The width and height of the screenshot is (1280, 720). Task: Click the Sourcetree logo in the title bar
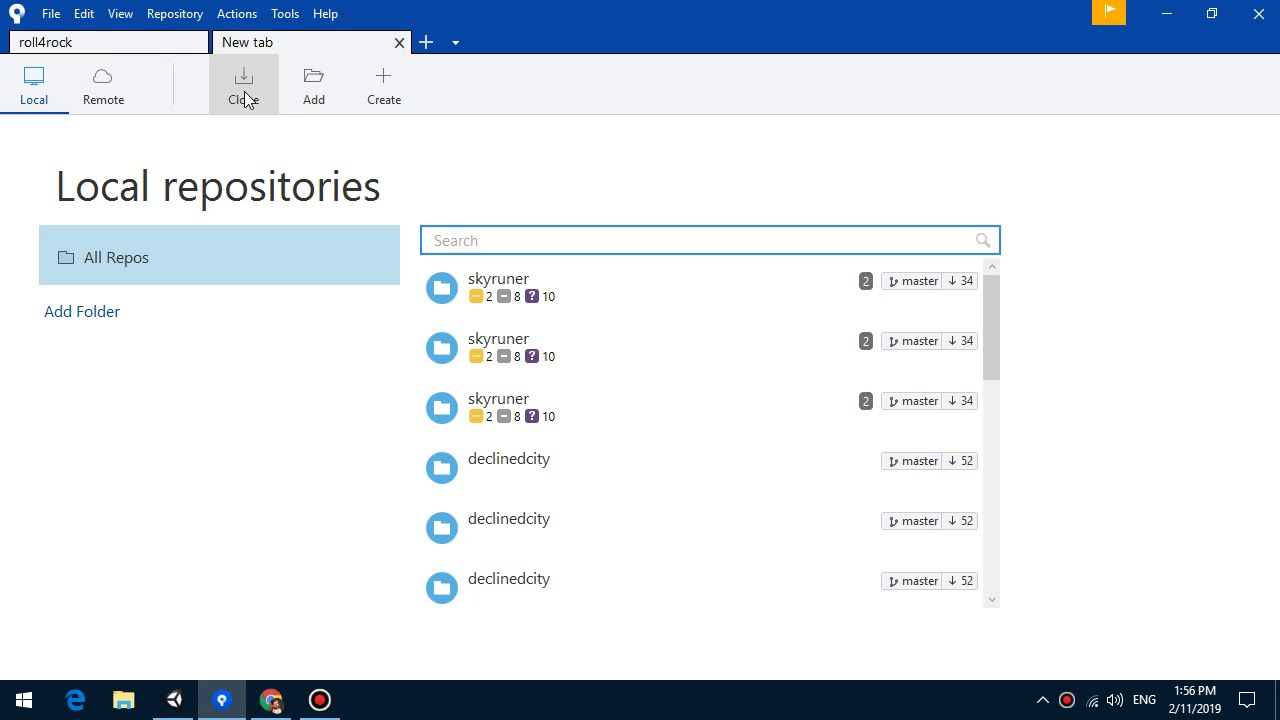17,14
